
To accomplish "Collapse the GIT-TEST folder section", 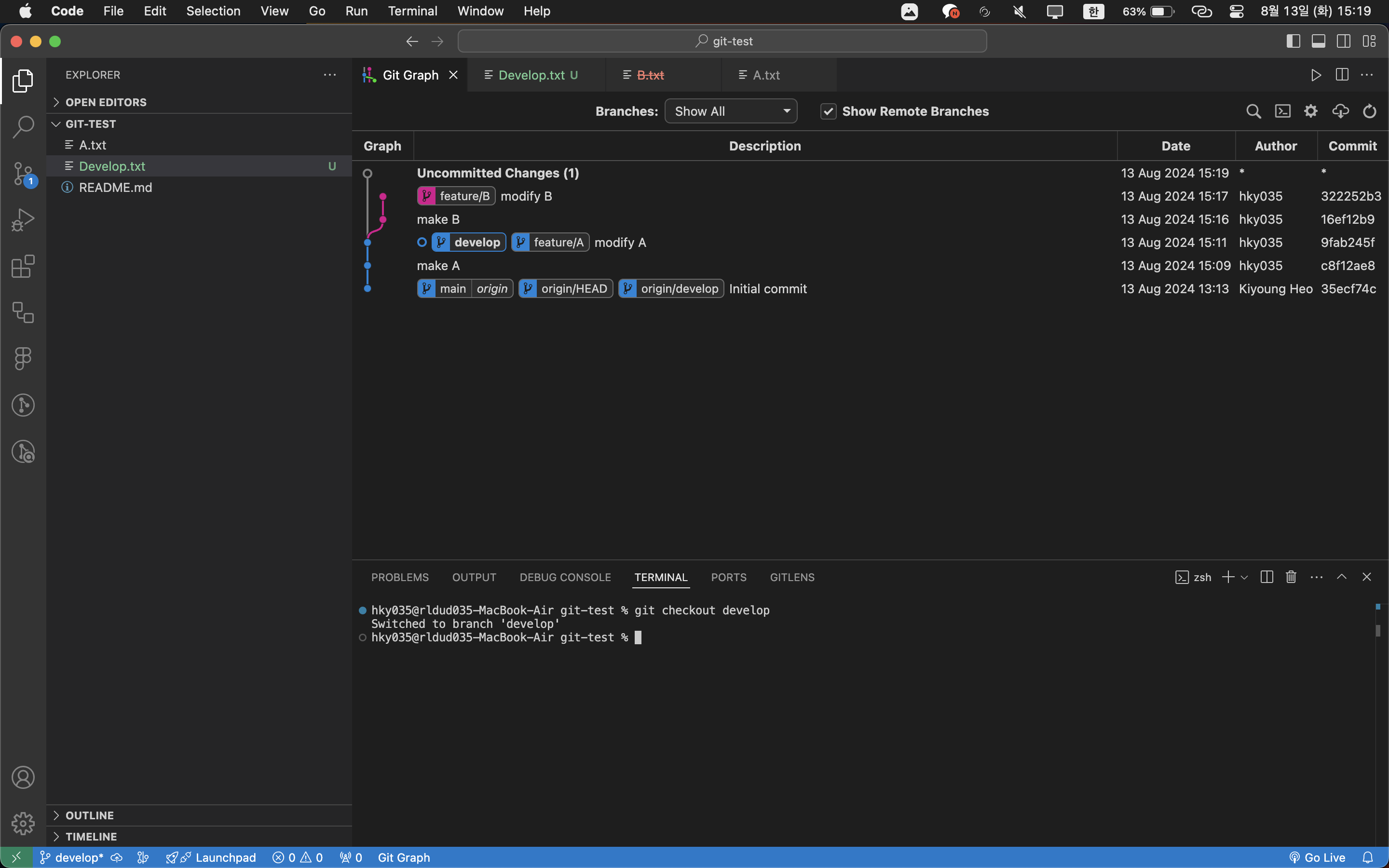I will [x=199, y=124].
